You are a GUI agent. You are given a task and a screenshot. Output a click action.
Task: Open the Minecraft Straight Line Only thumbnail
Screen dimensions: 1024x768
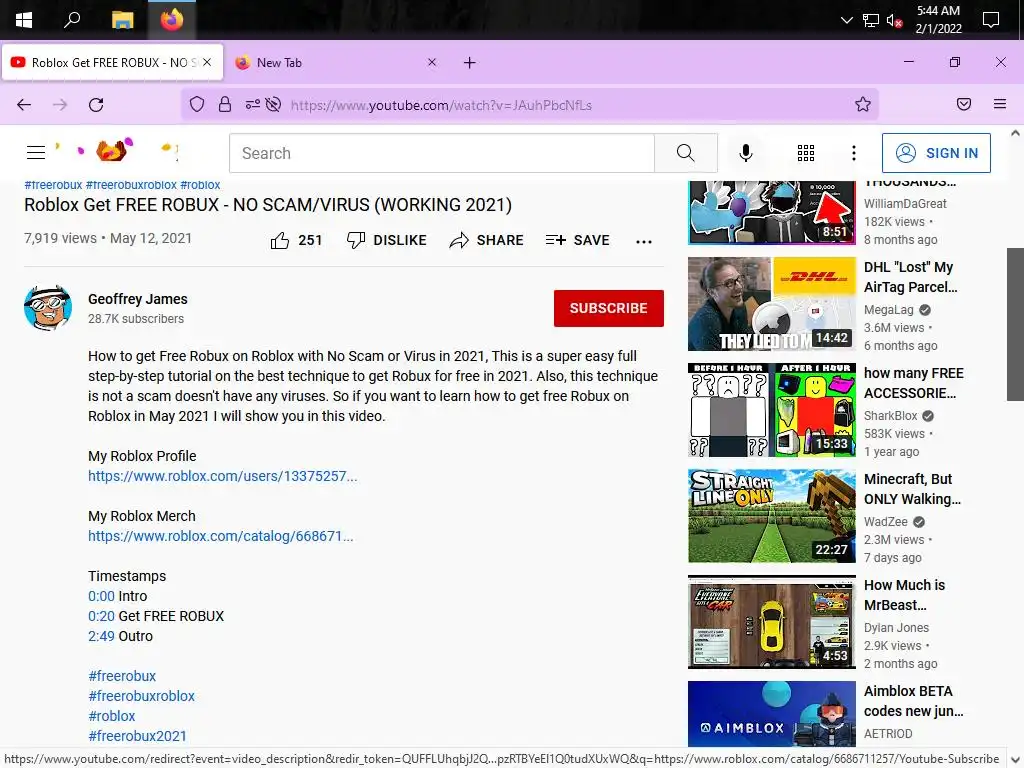click(772, 516)
